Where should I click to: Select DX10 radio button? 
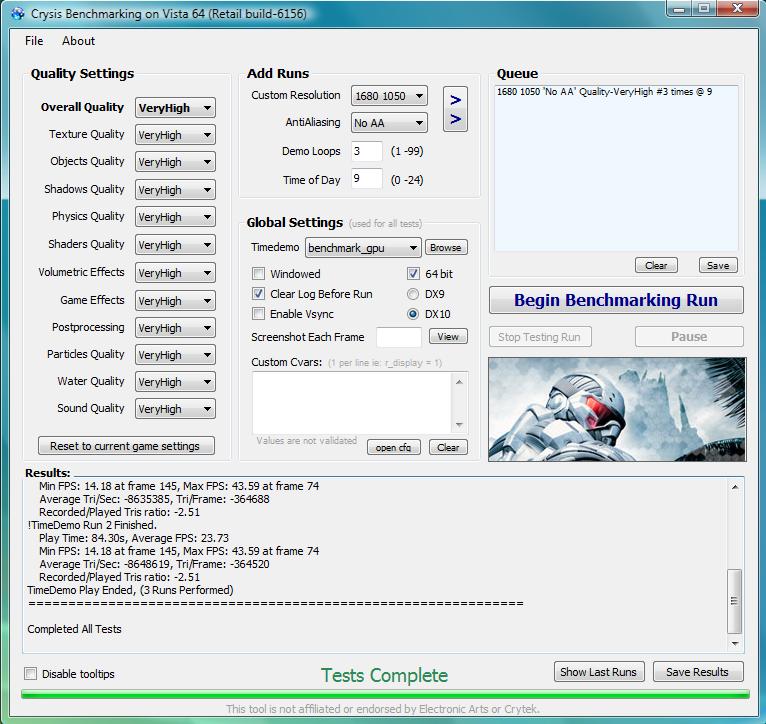tap(413, 314)
